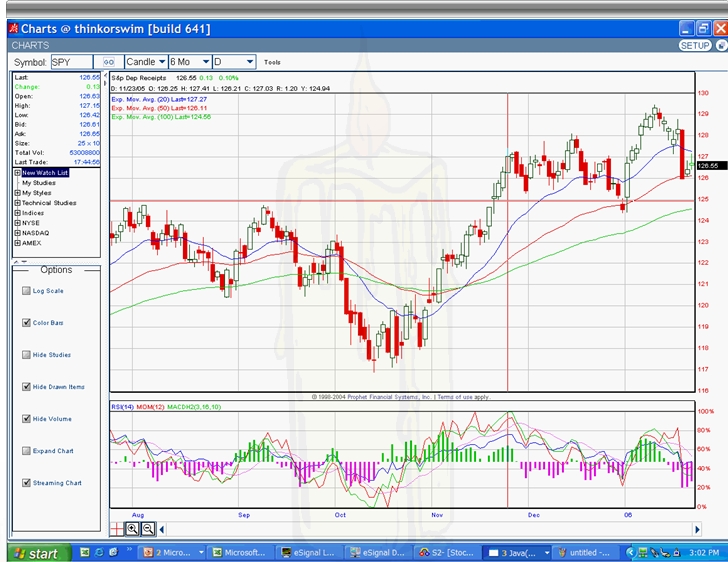The width and height of the screenshot is (728, 562).
Task: Click the Terms of use apply link
Action: point(463,397)
